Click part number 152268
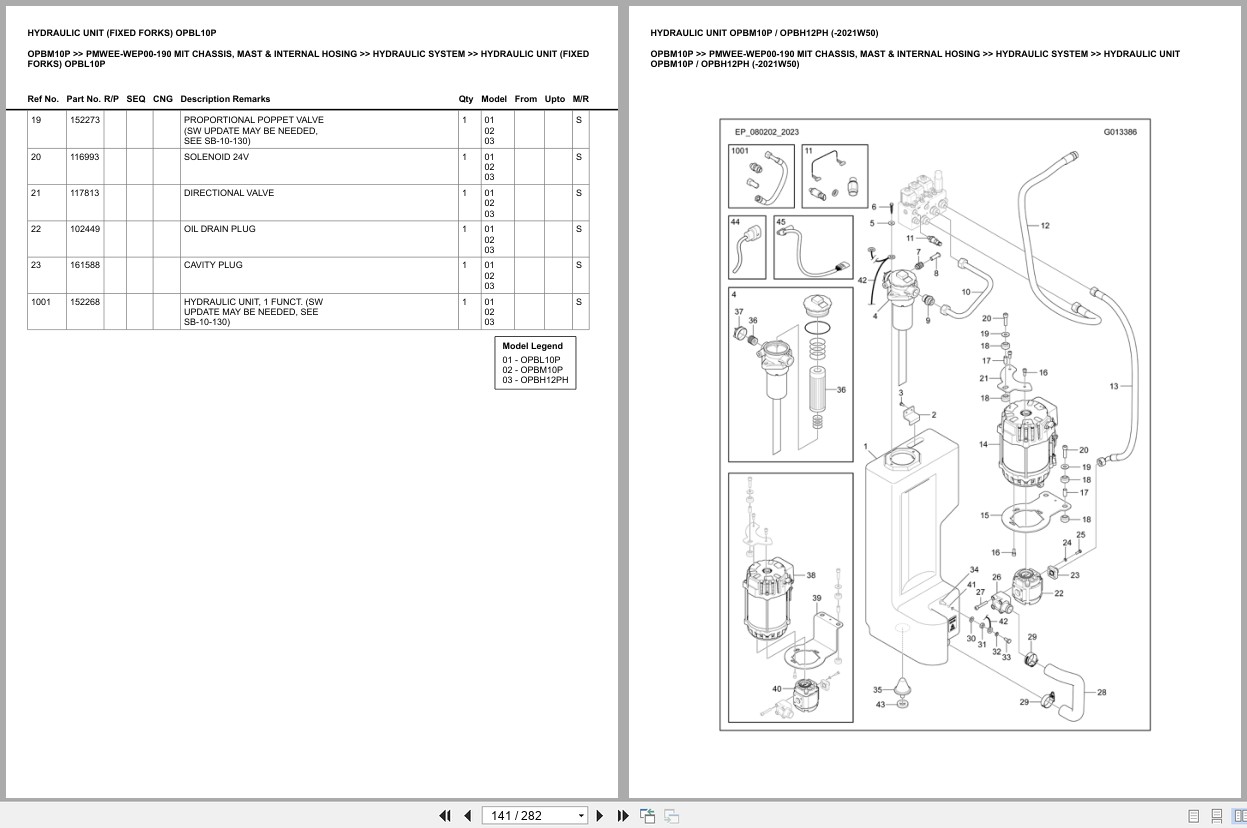Screen dimensions: 1247x828 click(84, 301)
